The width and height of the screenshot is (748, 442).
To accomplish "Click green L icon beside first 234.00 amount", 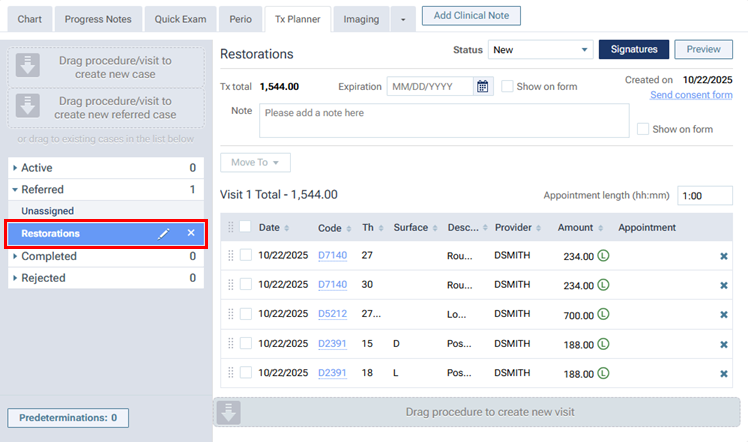I will click(x=603, y=256).
